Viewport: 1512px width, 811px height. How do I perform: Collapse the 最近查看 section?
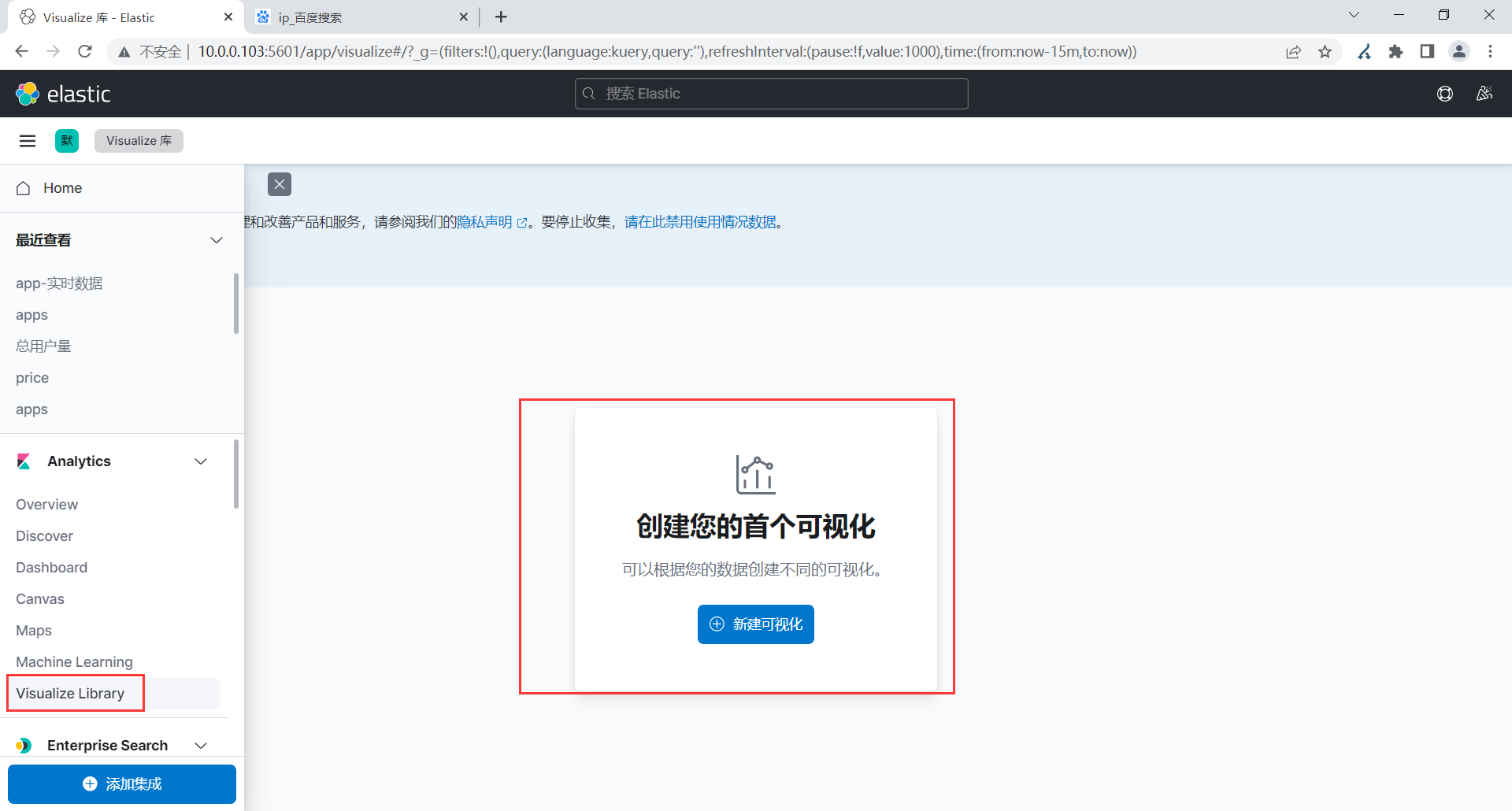coord(217,240)
